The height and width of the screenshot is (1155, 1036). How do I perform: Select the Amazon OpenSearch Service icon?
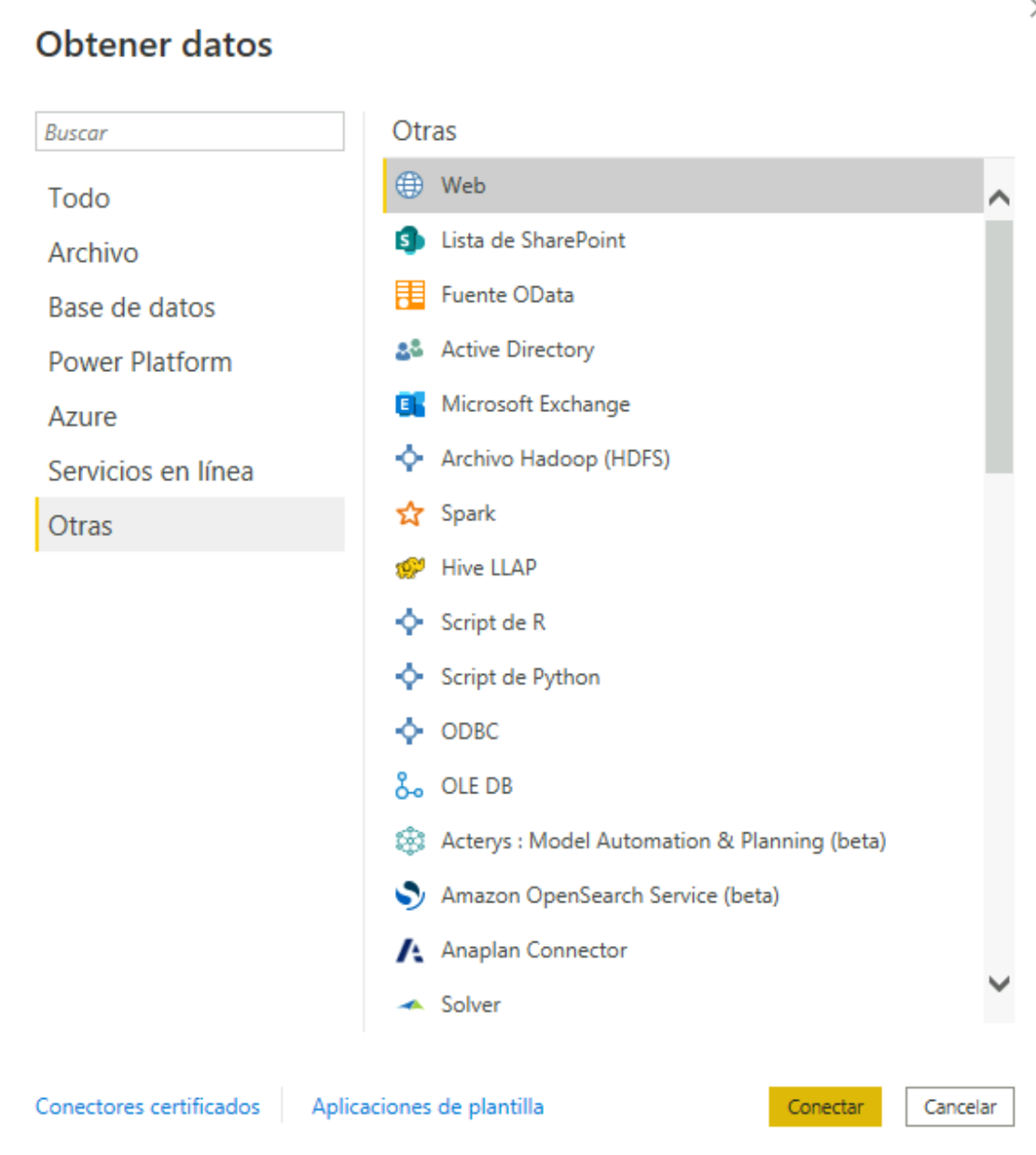[x=410, y=895]
